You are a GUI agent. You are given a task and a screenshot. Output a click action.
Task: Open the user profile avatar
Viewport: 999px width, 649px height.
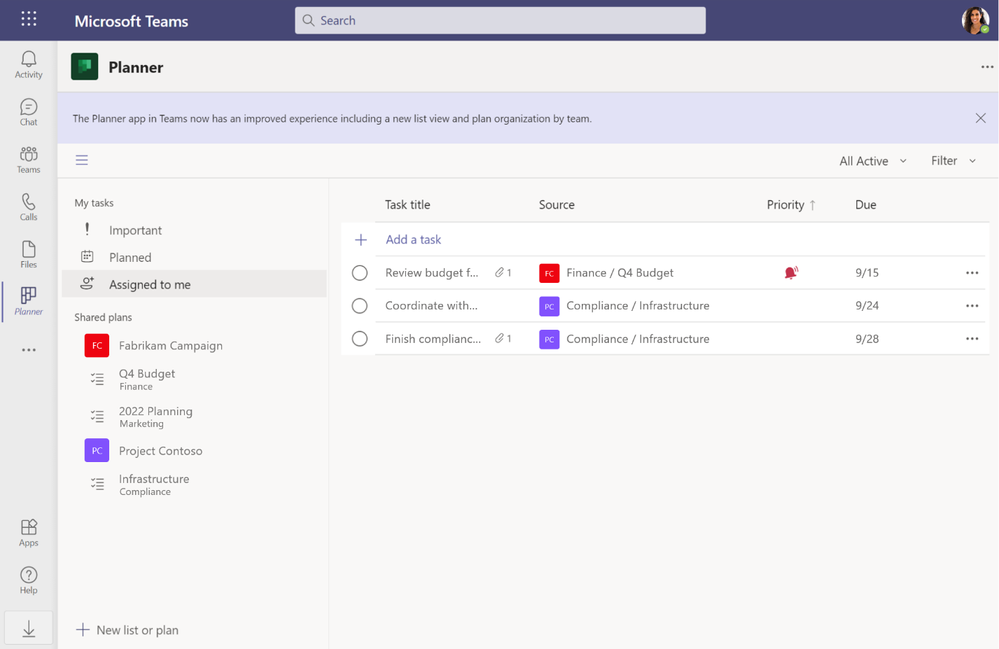tap(975, 20)
